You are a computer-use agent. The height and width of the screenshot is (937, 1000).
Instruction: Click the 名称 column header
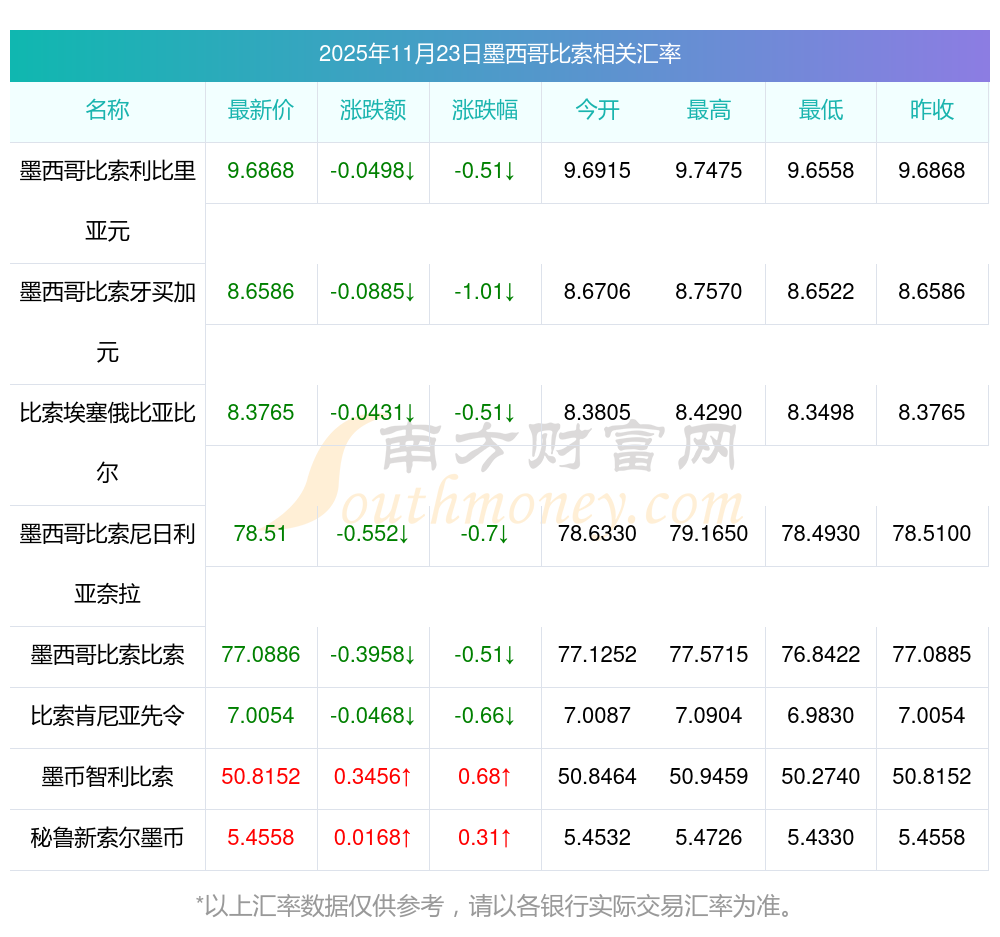pos(107,110)
